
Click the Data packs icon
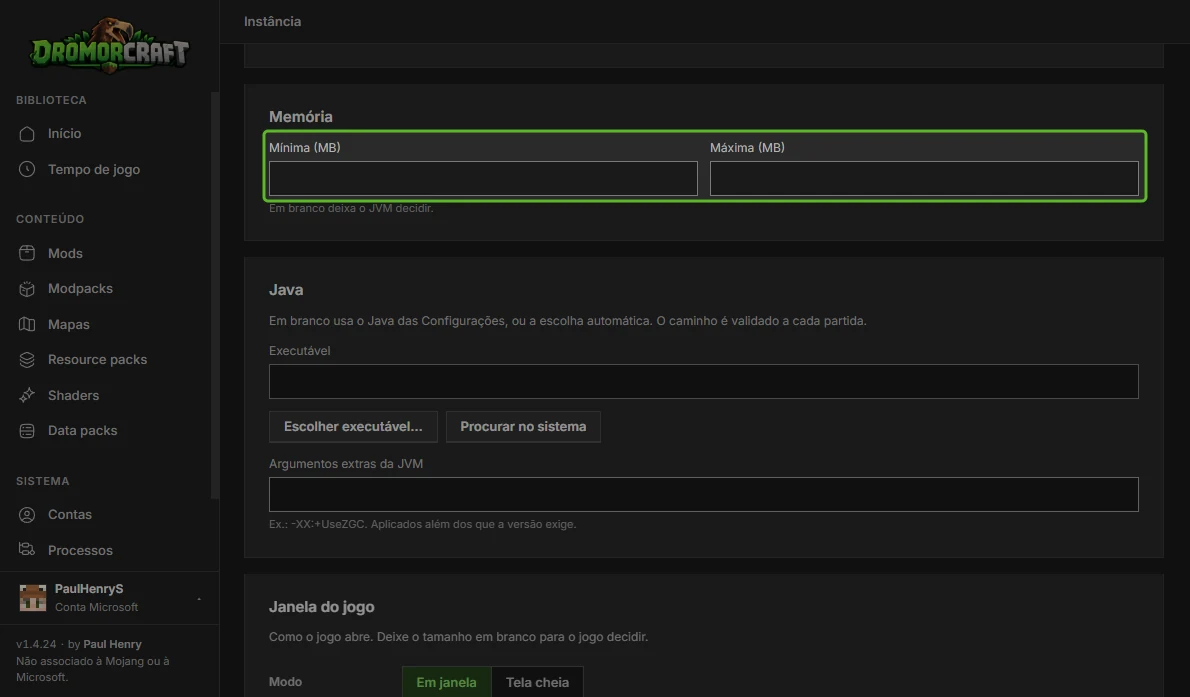[27, 430]
